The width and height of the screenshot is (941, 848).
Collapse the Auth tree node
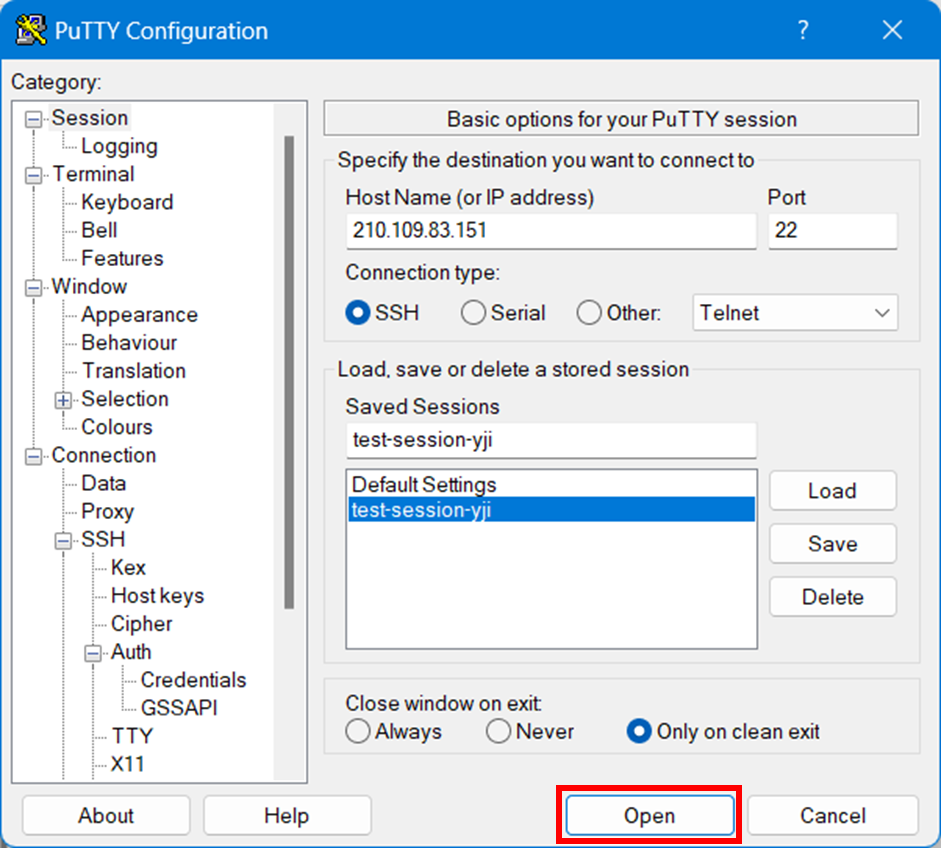[92, 653]
